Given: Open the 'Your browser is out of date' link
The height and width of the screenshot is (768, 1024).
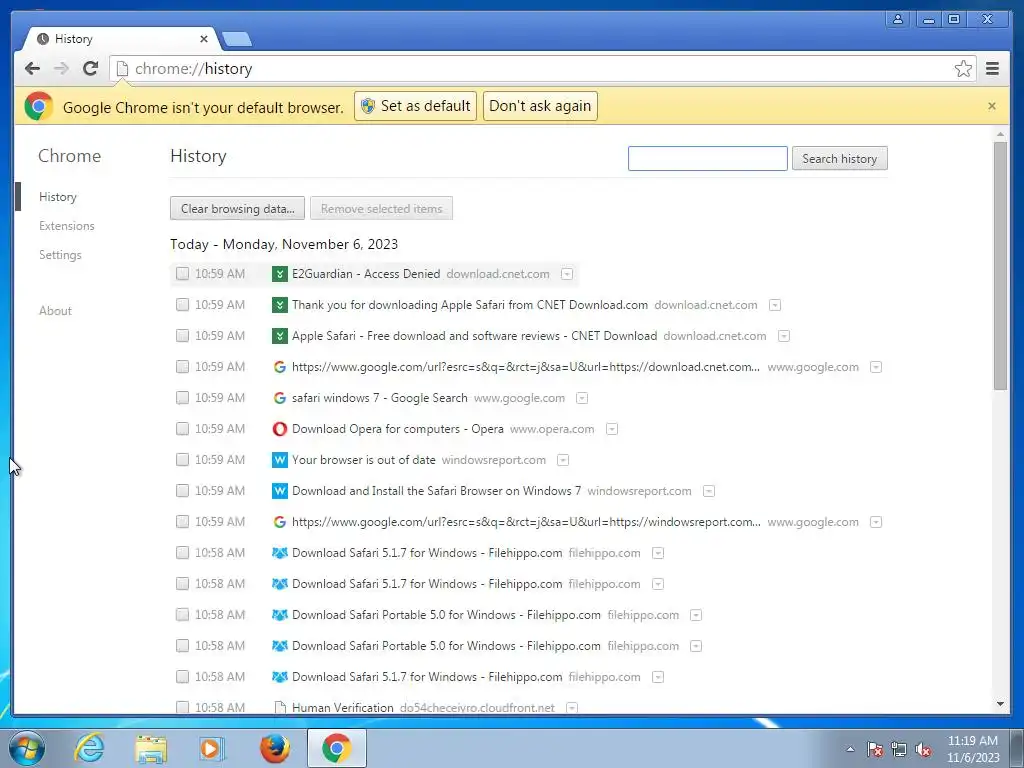Looking at the screenshot, I should (x=364, y=460).
